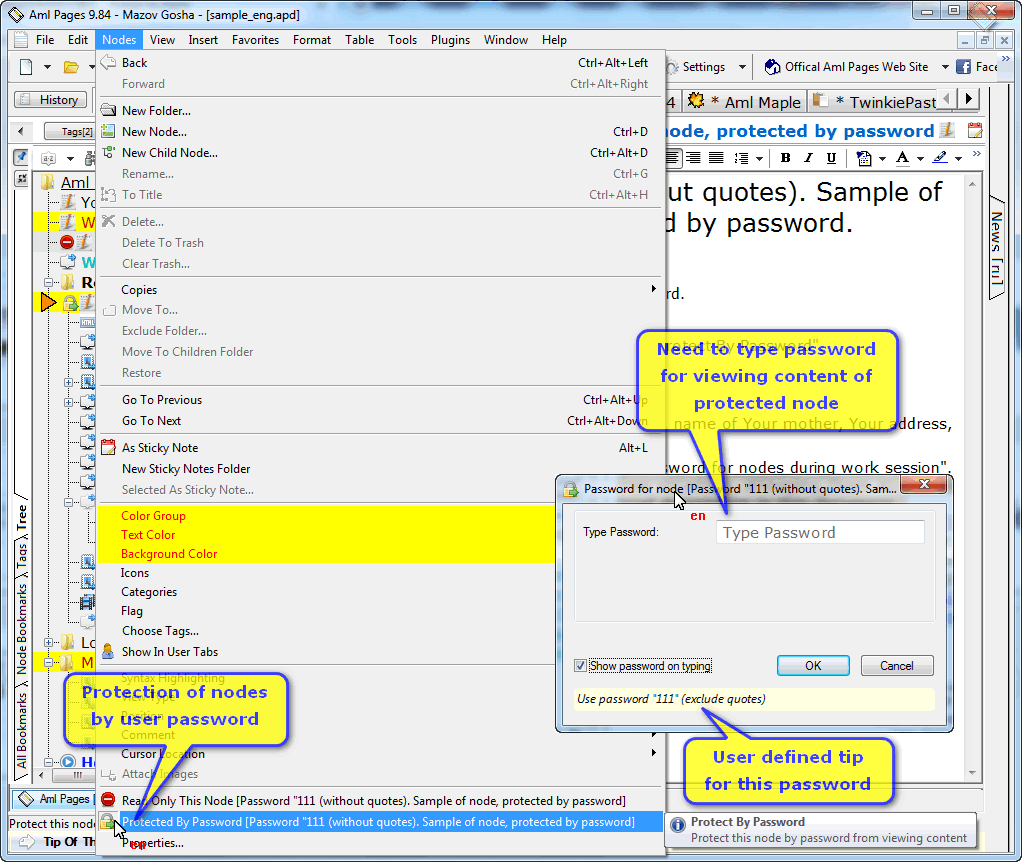
Task: Click the left arrow beside Tags[2]
Action: click(x=20, y=131)
